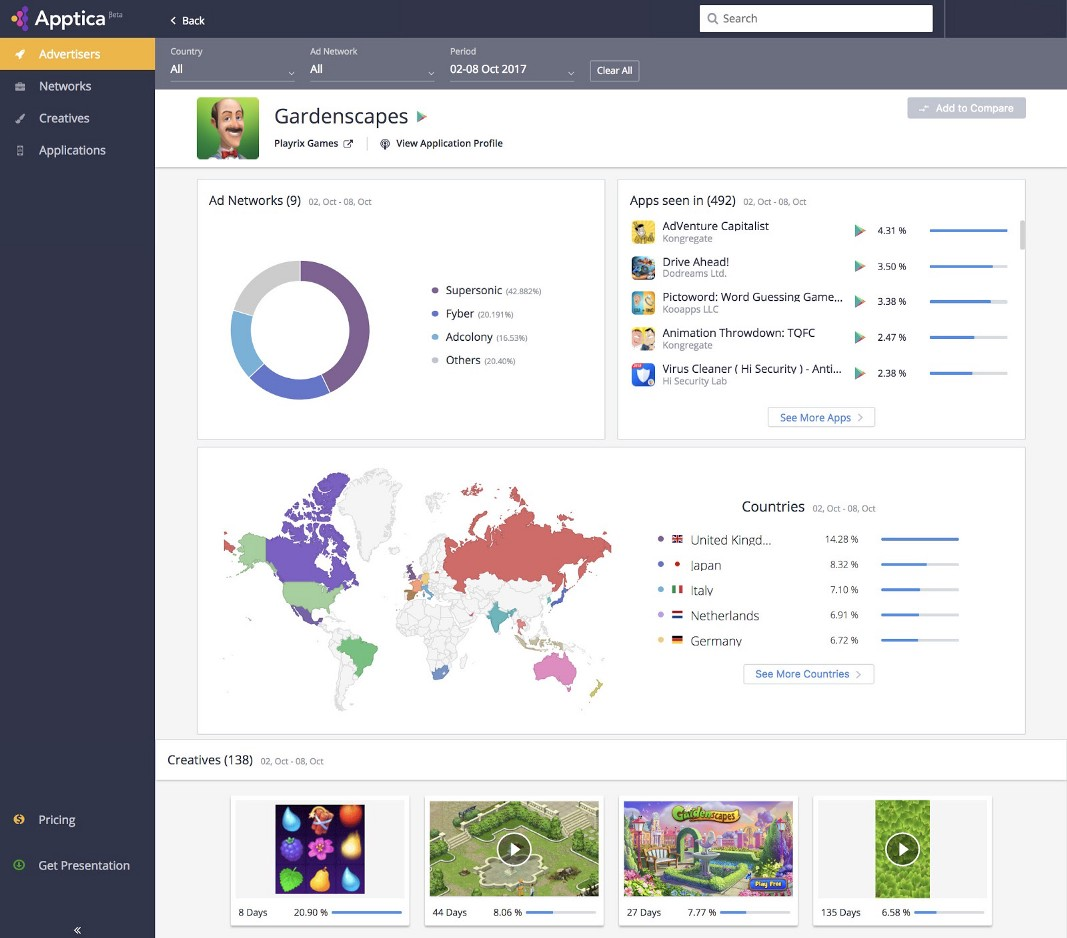Select Applications in the sidebar
This screenshot has width=1067, height=938.
[x=72, y=151]
